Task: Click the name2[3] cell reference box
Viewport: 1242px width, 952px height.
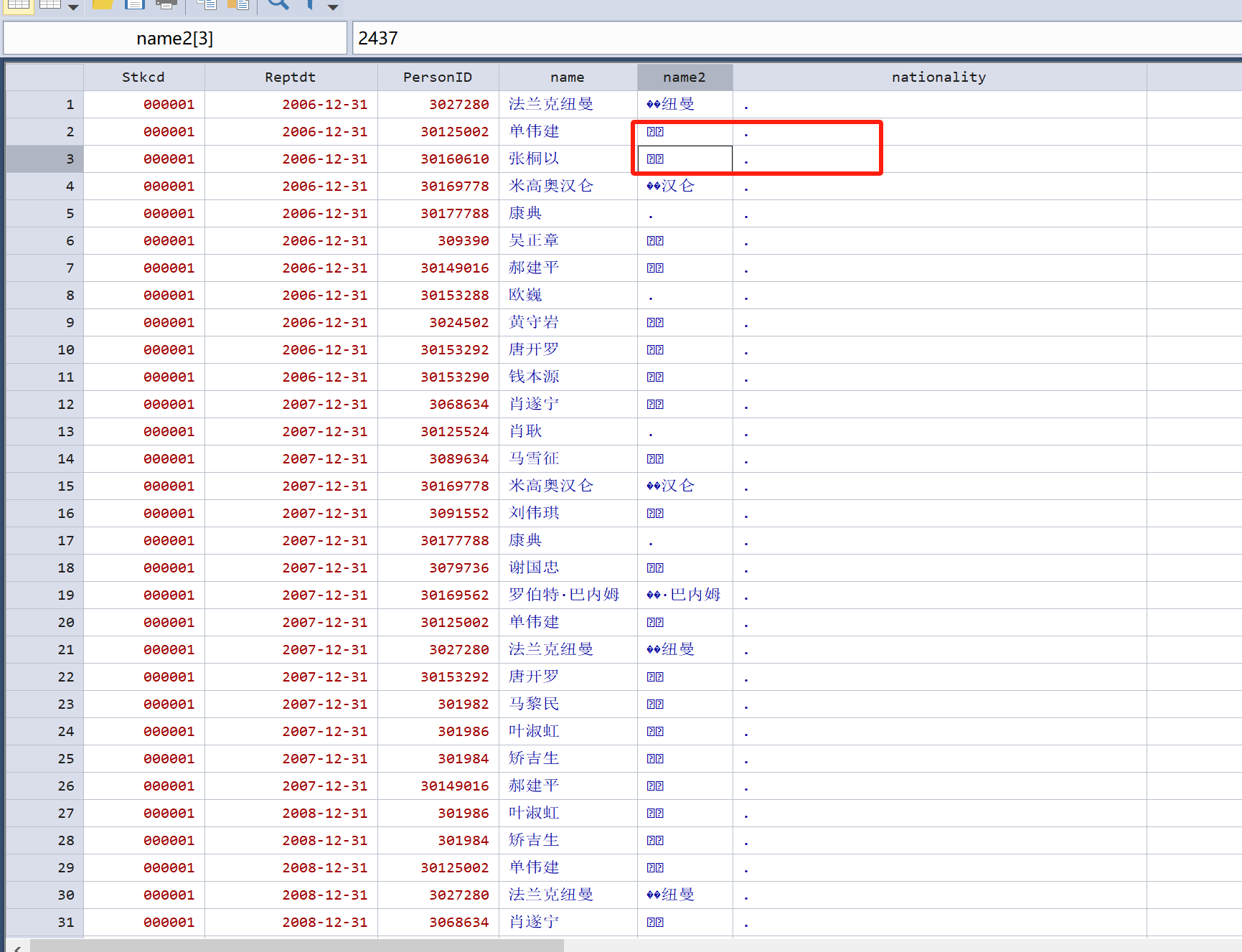Action: [x=175, y=38]
